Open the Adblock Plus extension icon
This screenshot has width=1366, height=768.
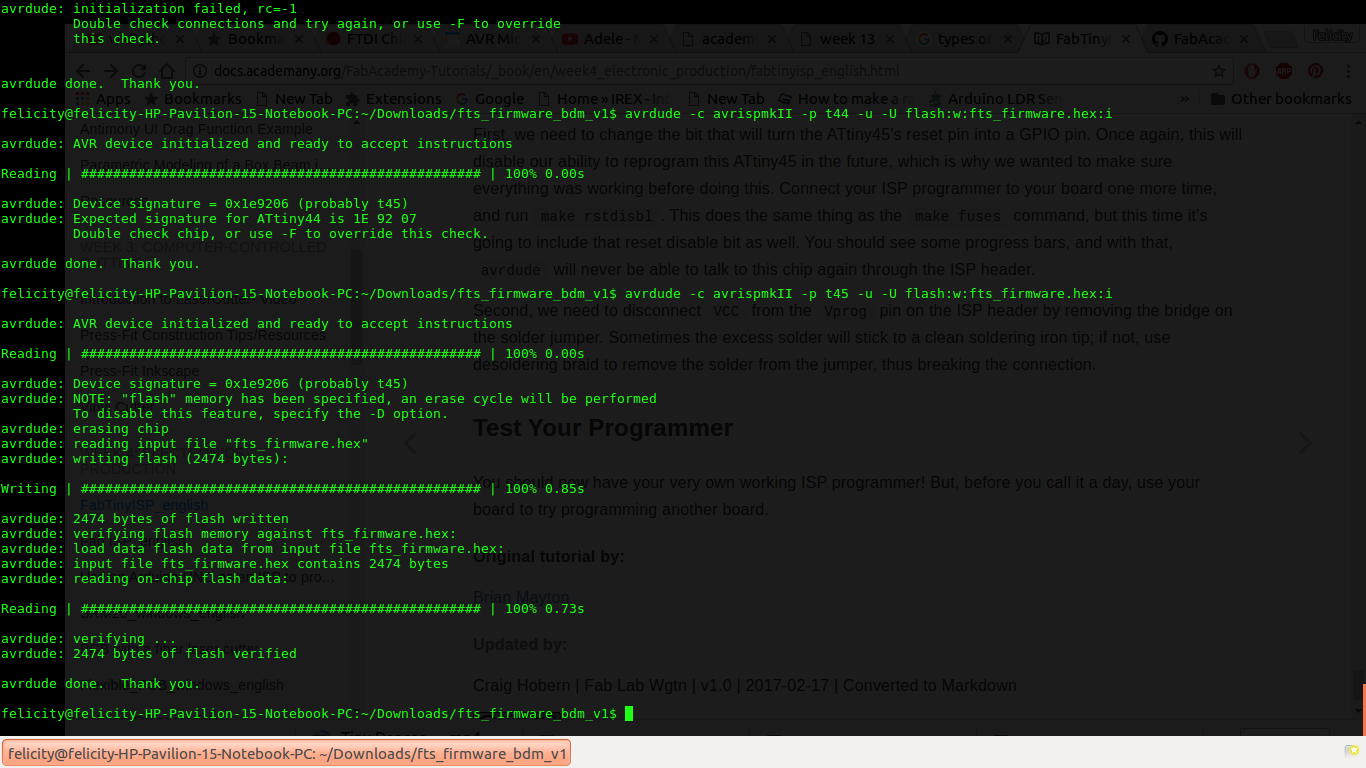(x=1284, y=71)
